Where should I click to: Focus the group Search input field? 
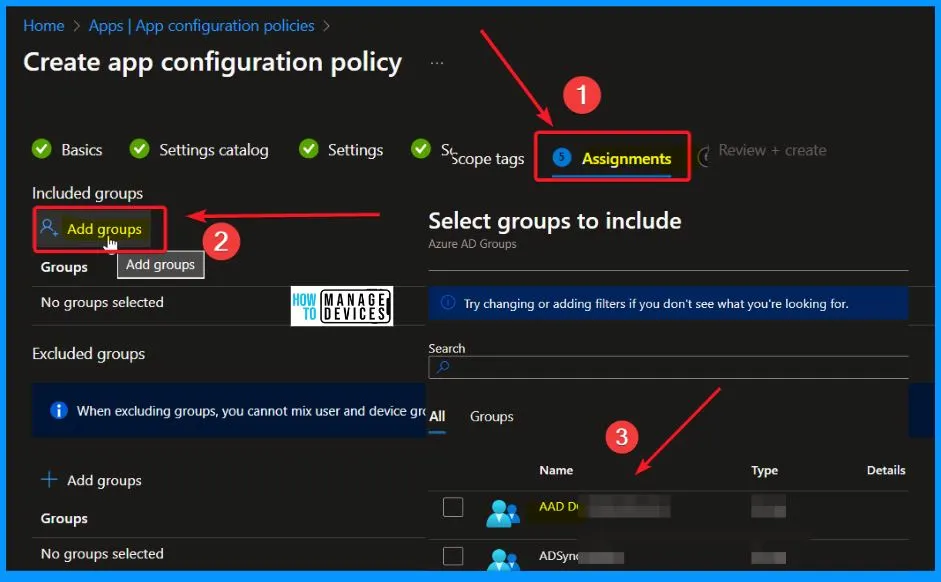click(x=668, y=367)
